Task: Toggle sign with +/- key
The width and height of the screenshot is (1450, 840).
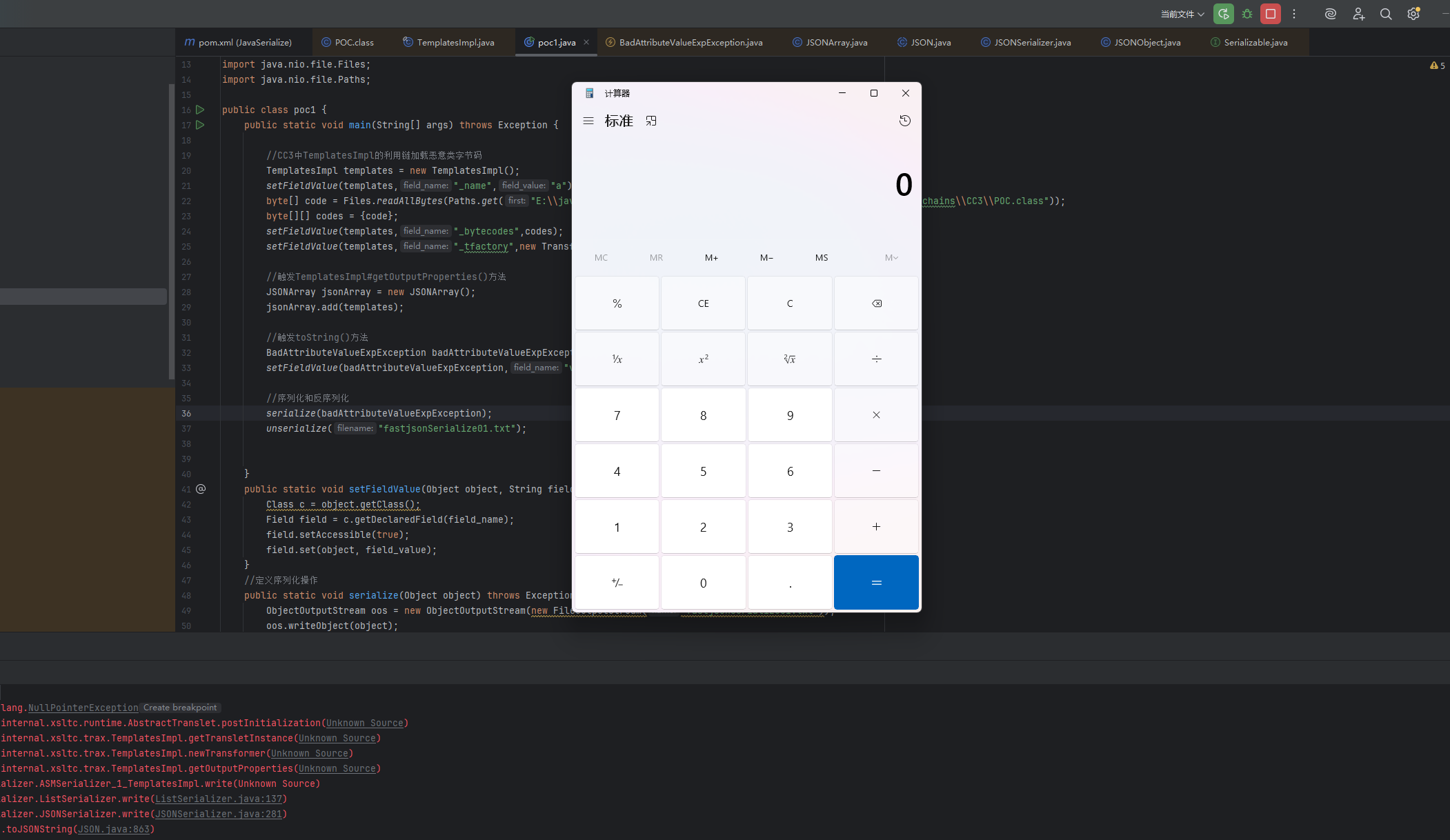Action: (617, 583)
